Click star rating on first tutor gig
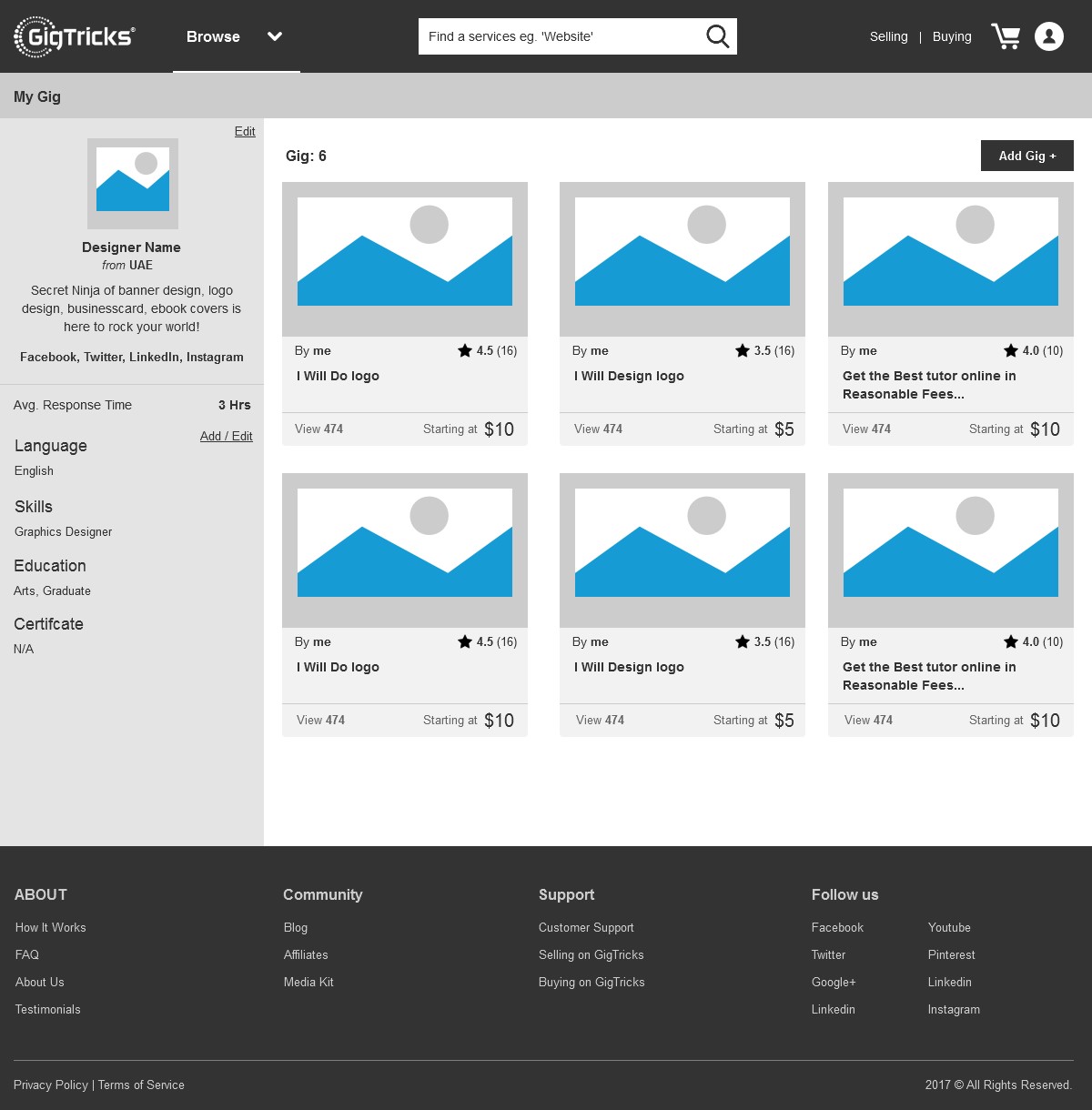The image size is (1092, 1110). point(1011,351)
